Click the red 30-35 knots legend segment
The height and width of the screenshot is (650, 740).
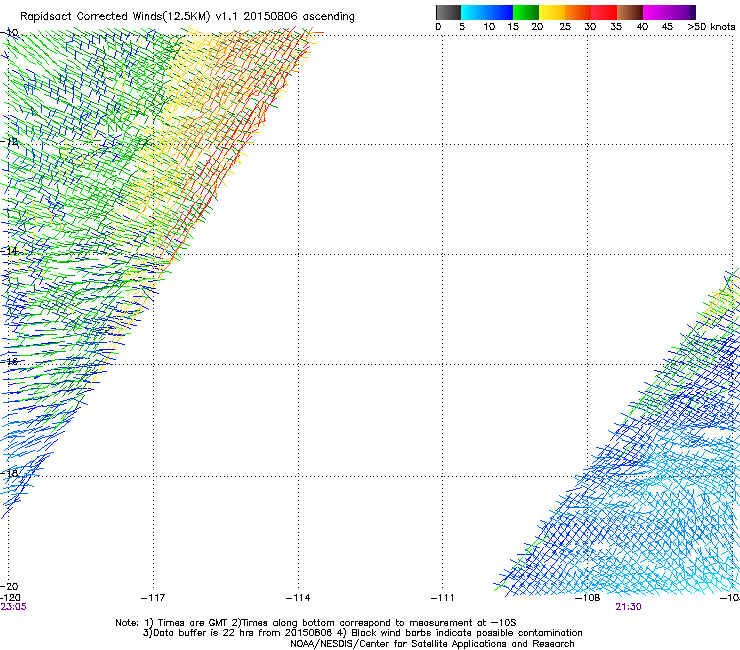(x=604, y=12)
